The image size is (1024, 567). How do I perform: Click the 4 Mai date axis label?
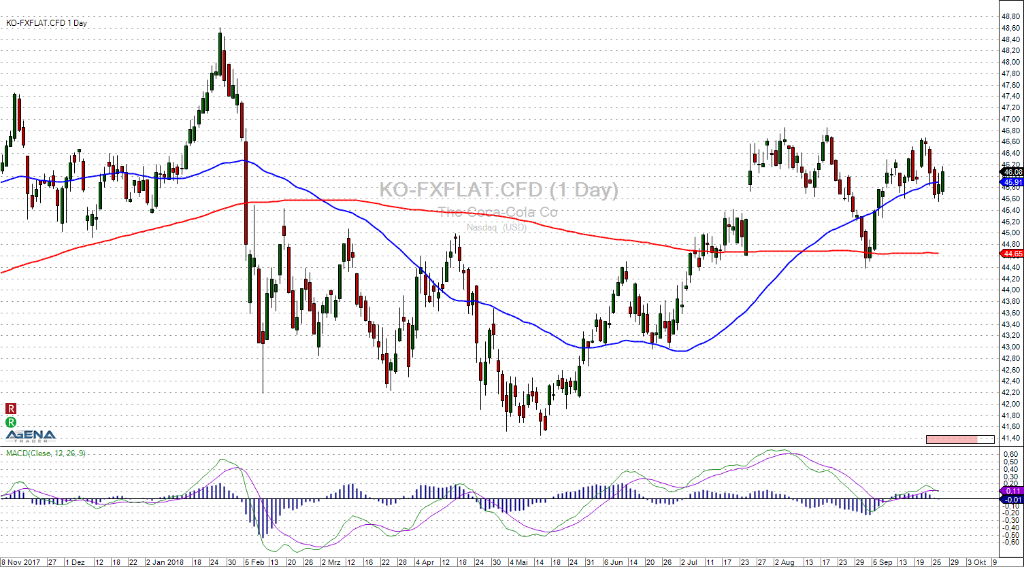517,562
